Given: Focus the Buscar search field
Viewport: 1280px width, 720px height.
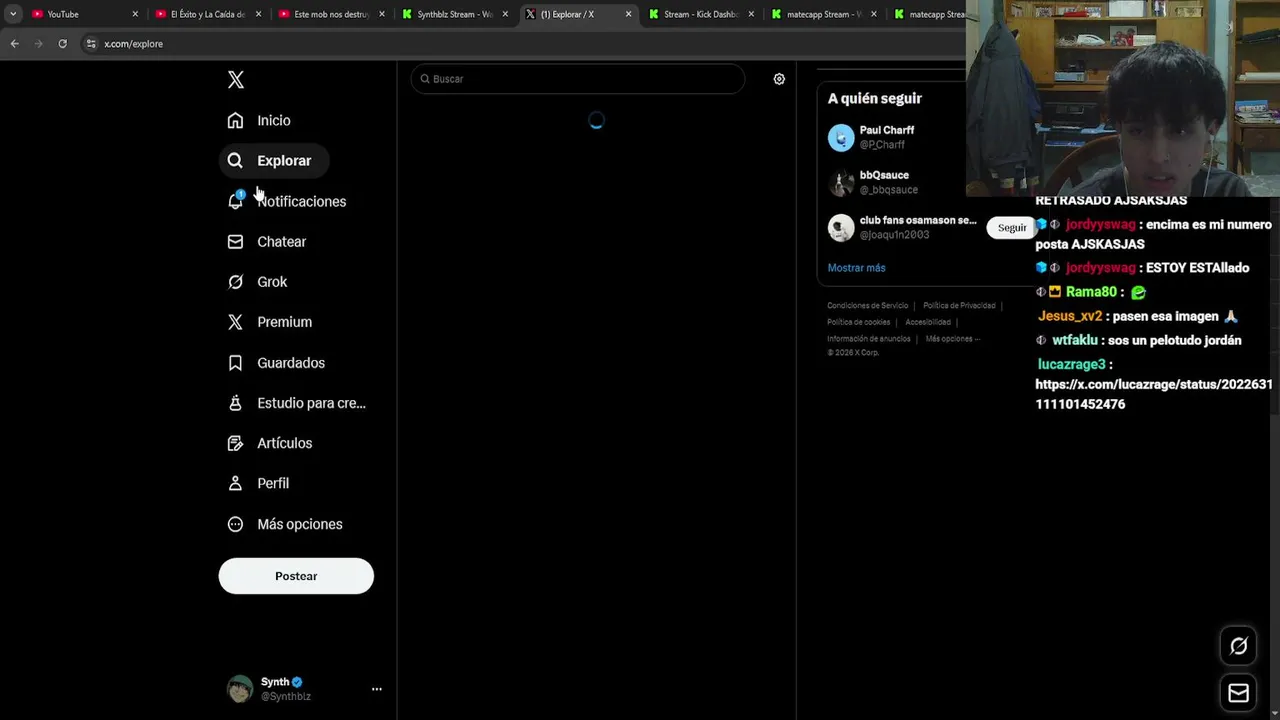Looking at the screenshot, I should [x=578, y=79].
